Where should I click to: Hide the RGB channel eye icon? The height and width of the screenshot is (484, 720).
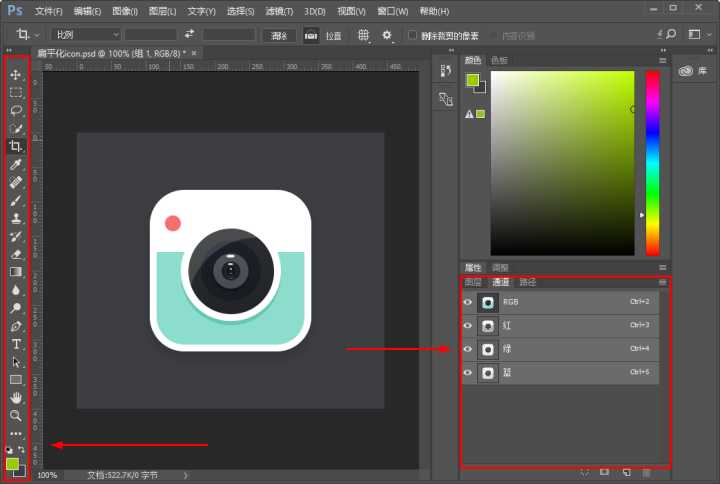[x=468, y=302]
